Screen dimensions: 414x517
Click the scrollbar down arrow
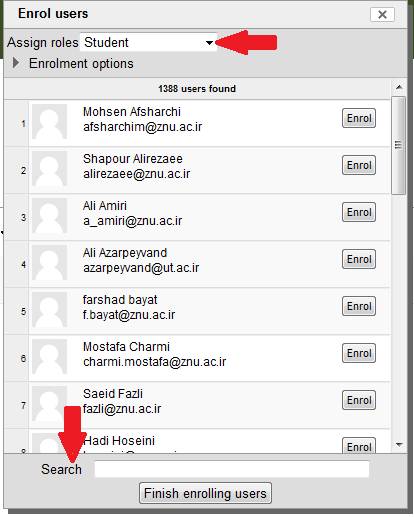(x=399, y=444)
